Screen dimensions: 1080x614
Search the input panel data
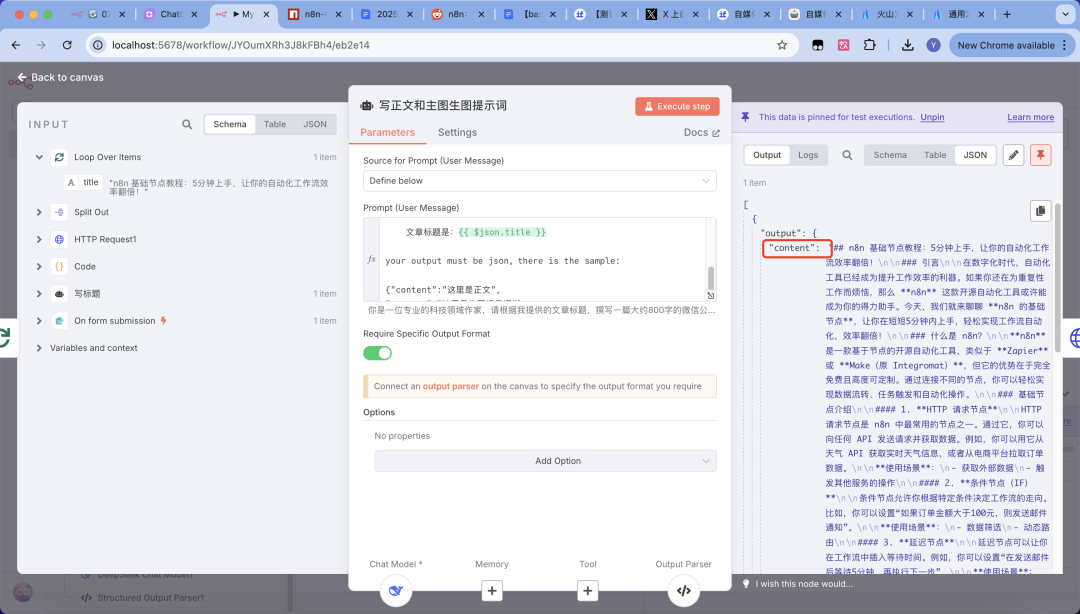tap(187, 125)
